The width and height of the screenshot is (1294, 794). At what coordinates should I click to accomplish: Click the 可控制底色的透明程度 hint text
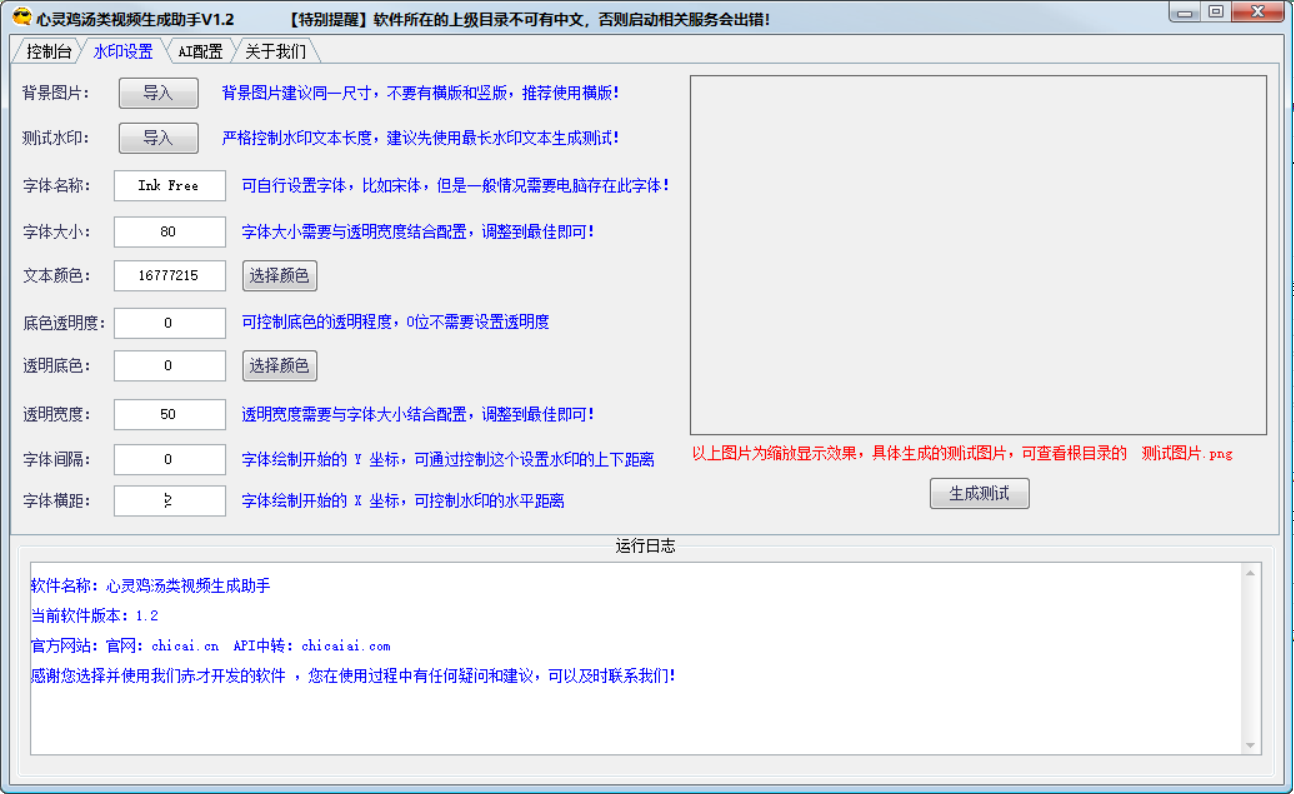pos(396,323)
